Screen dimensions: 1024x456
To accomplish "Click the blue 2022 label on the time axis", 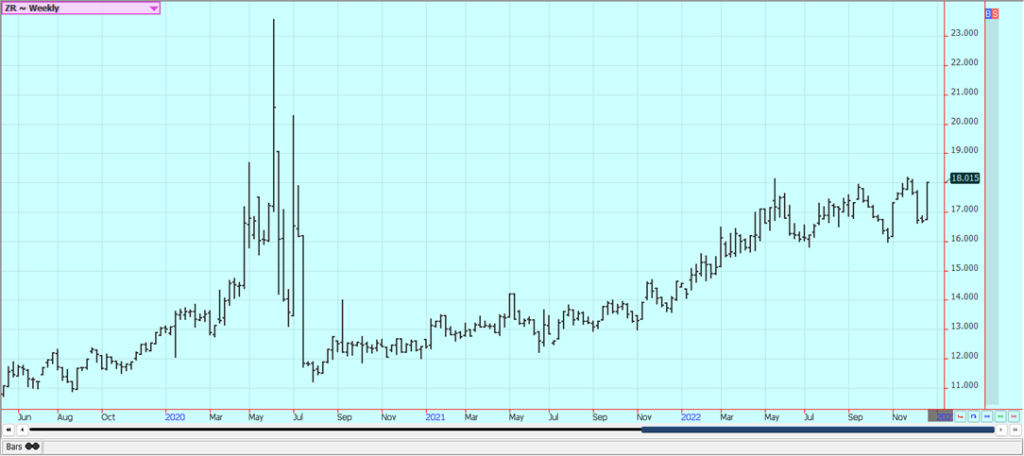I will pyautogui.click(x=691, y=417).
